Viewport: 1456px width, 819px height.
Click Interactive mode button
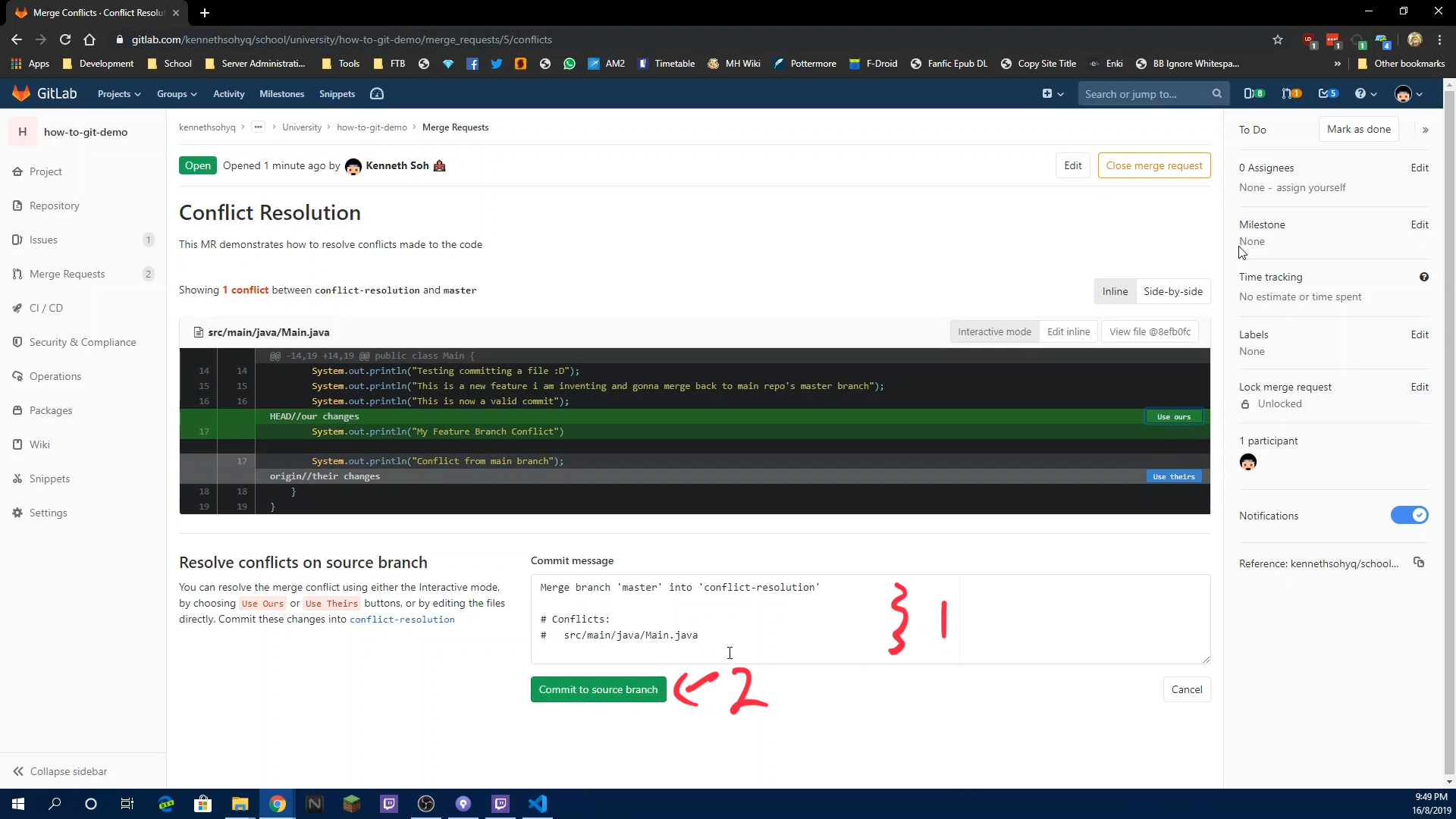[994, 331]
